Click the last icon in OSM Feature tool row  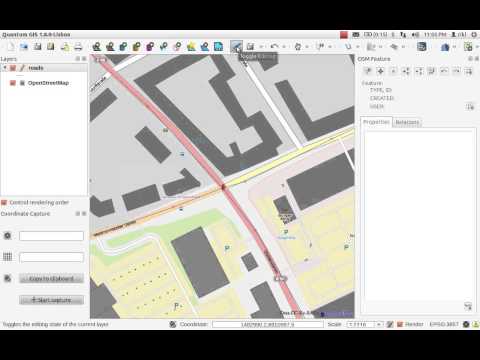469,71
